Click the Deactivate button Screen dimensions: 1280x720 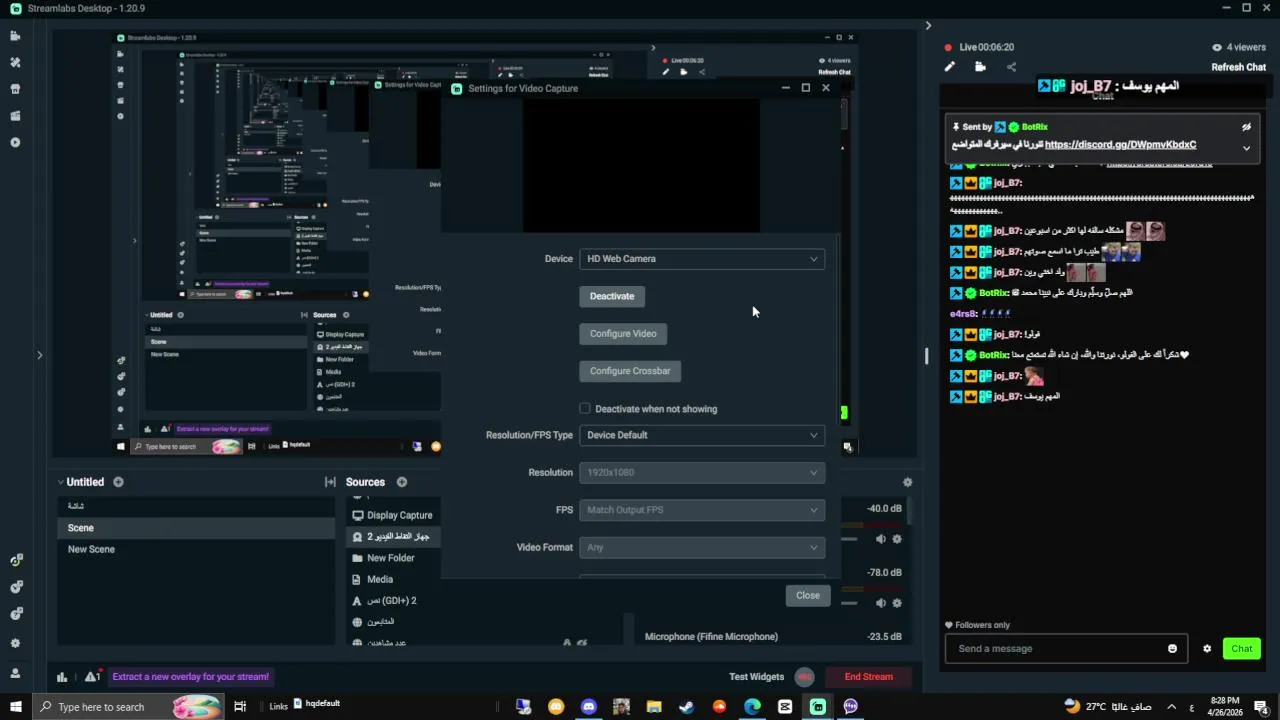click(612, 296)
